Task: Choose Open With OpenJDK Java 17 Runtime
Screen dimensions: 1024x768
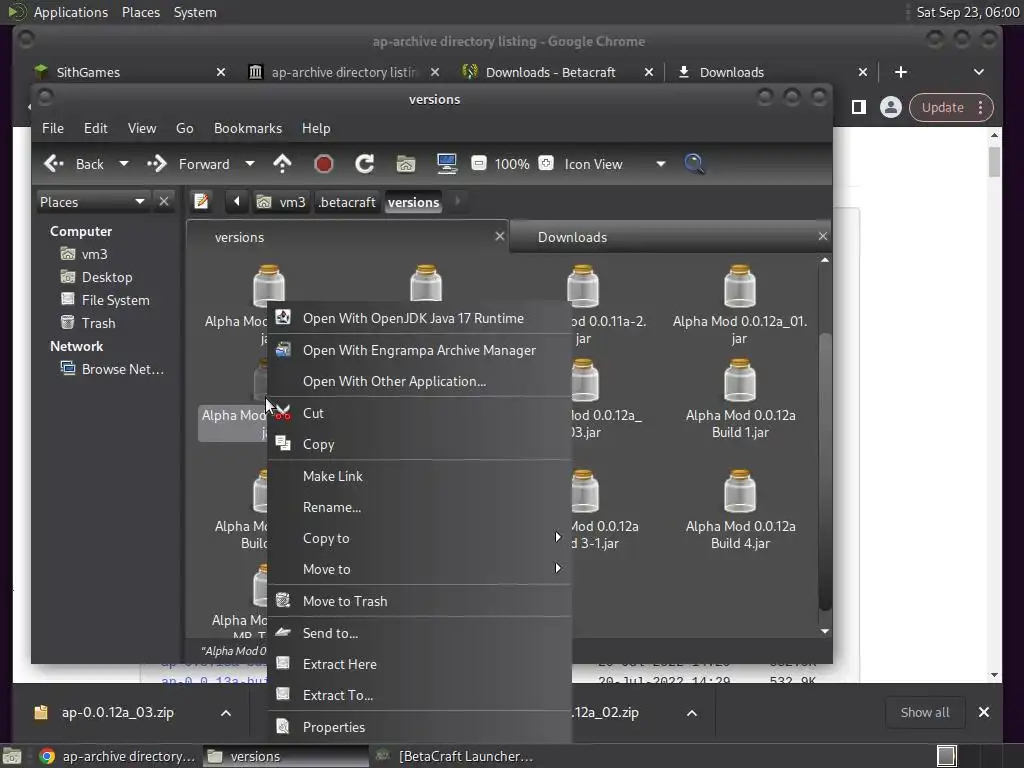Action: [419, 318]
